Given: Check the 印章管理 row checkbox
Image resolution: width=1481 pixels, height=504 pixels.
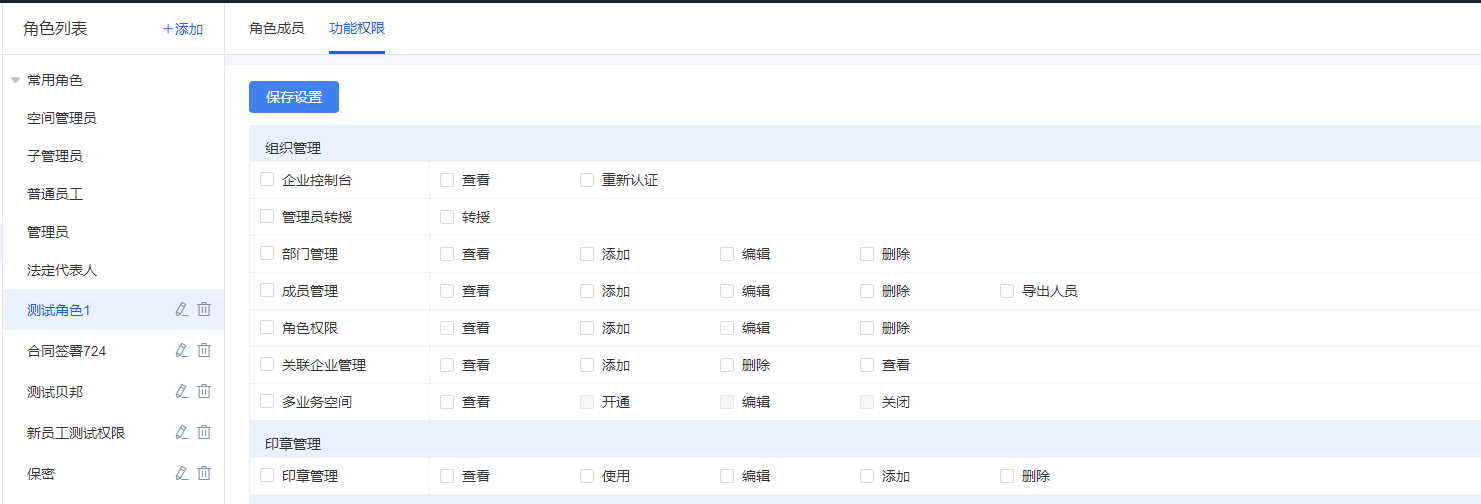Looking at the screenshot, I should pos(267,476).
